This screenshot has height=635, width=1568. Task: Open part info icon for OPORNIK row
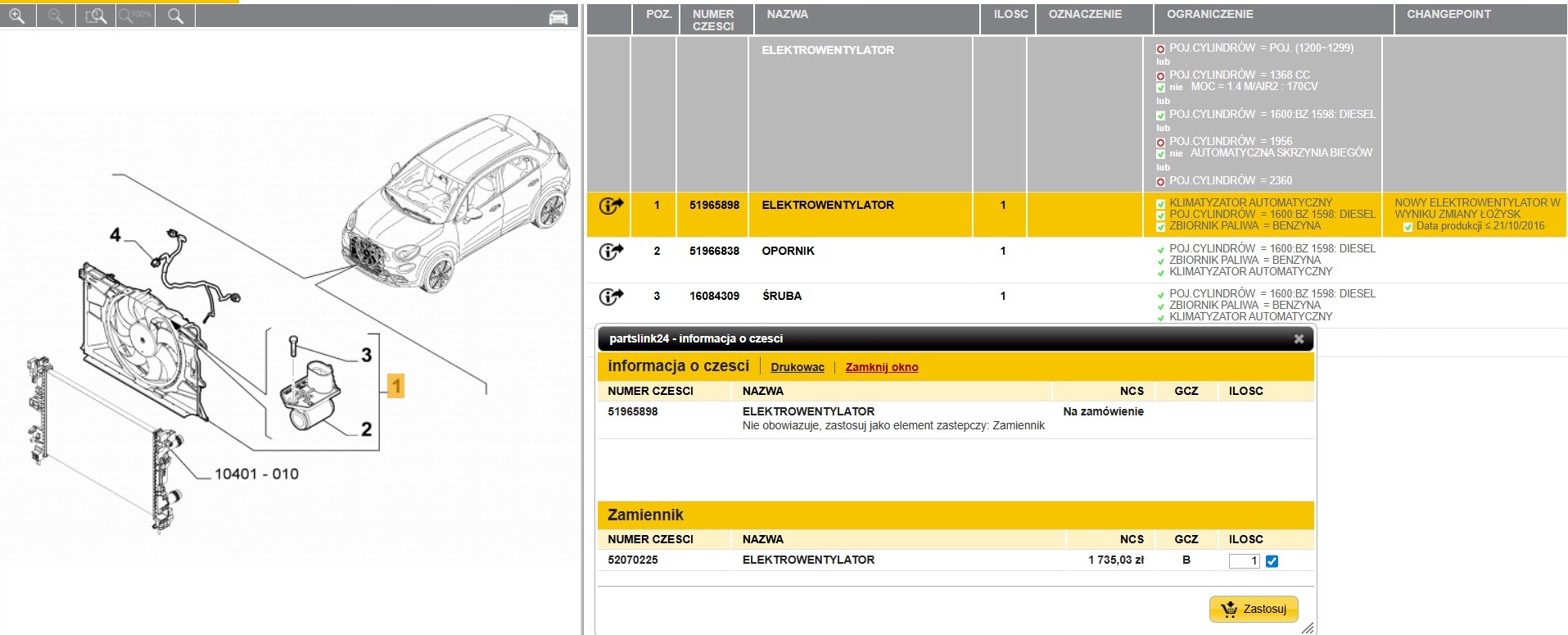pos(611,252)
